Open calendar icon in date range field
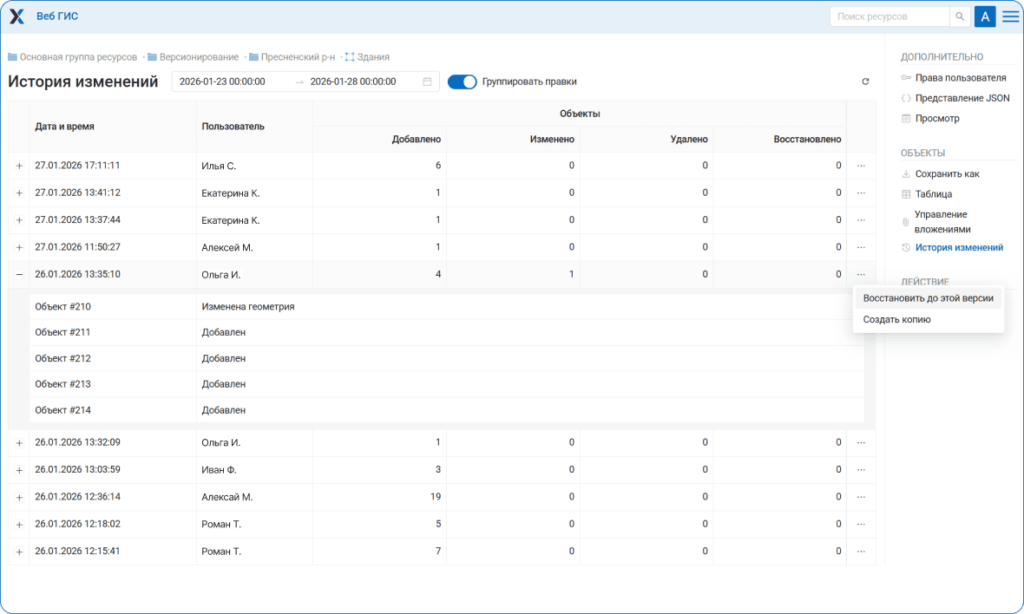Screen dimensions: 1024x614 [x=427, y=82]
